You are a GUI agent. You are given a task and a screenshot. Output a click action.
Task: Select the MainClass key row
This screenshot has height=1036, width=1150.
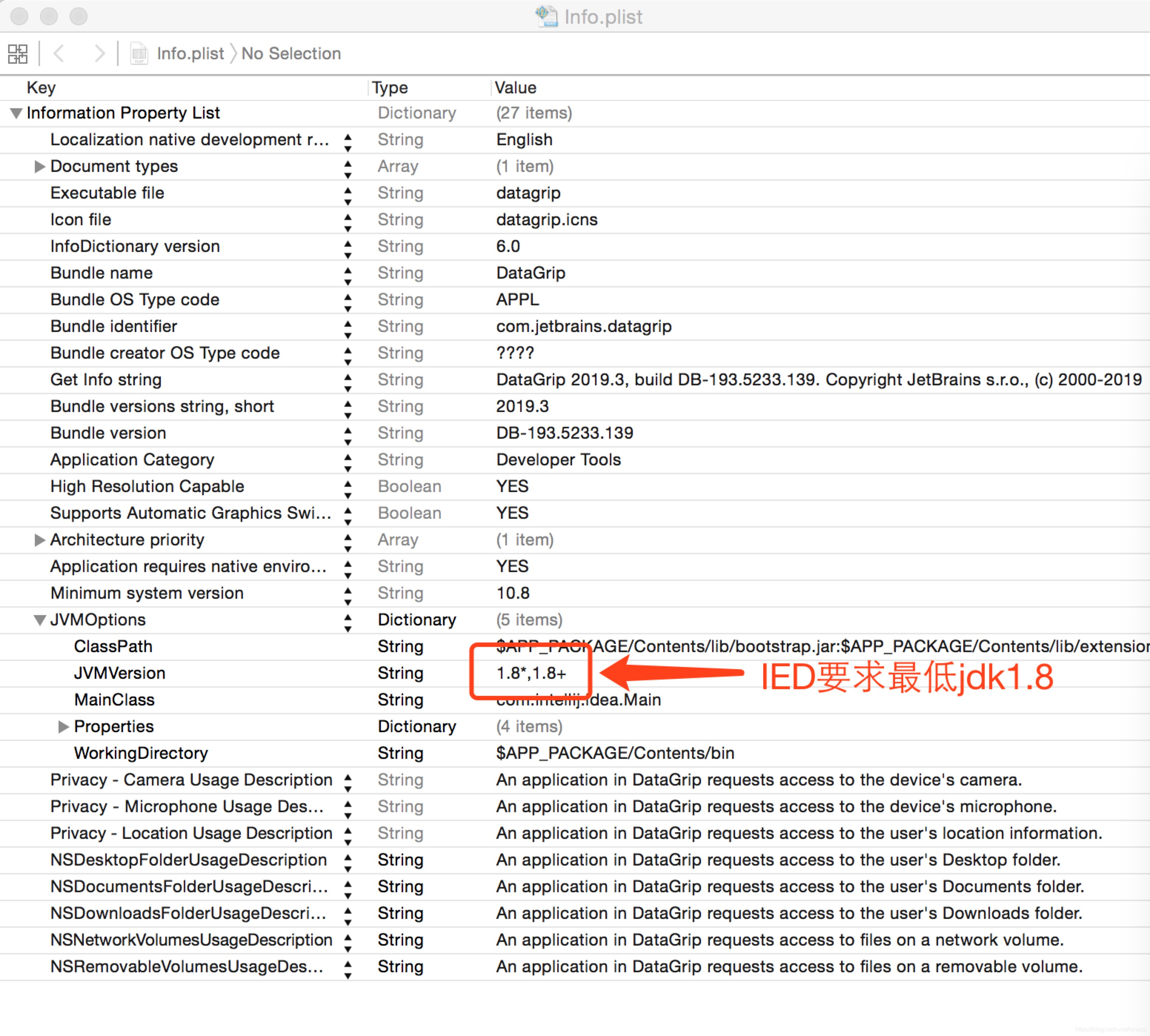tap(114, 700)
